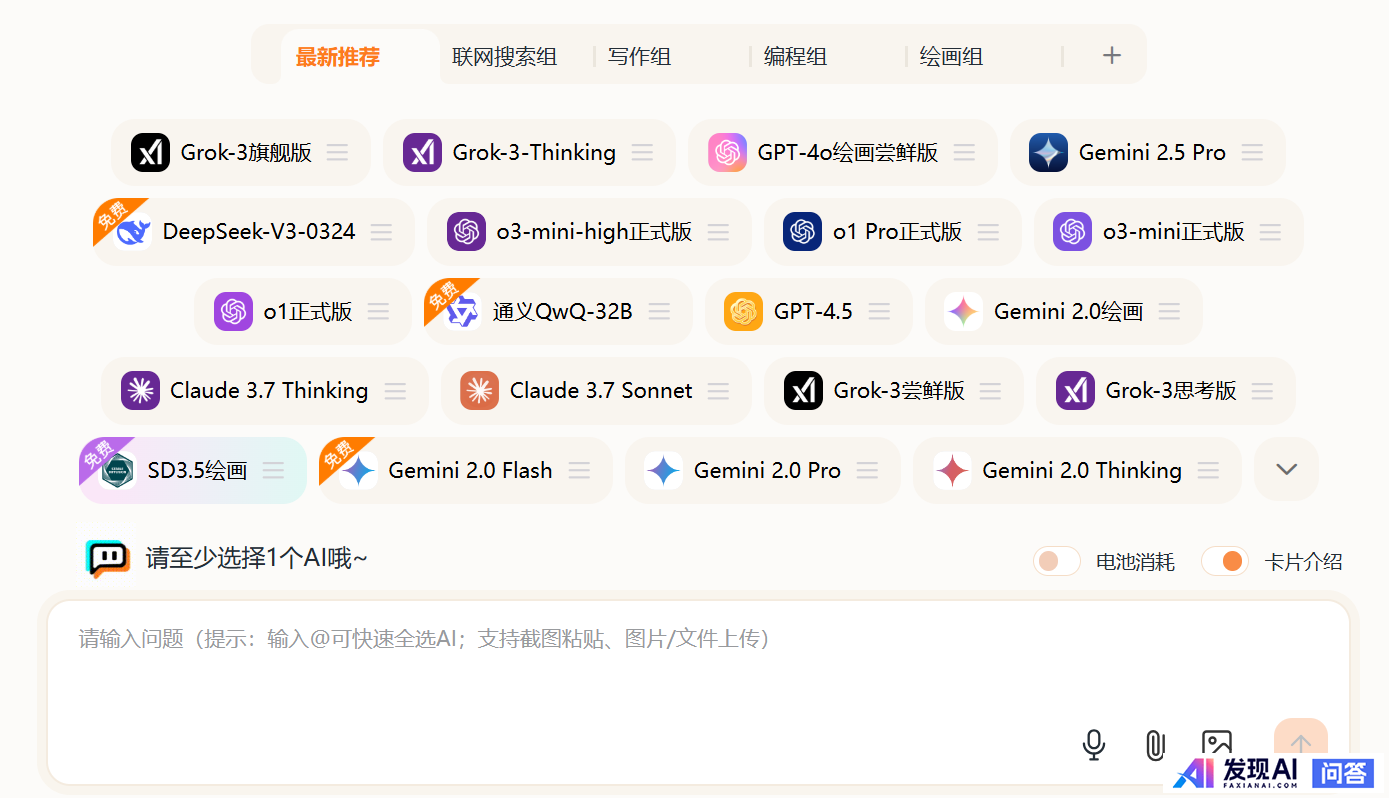Click the menu lines for Gemini 2.0 Flash
This screenshot has height=798, width=1389.
pos(579,470)
